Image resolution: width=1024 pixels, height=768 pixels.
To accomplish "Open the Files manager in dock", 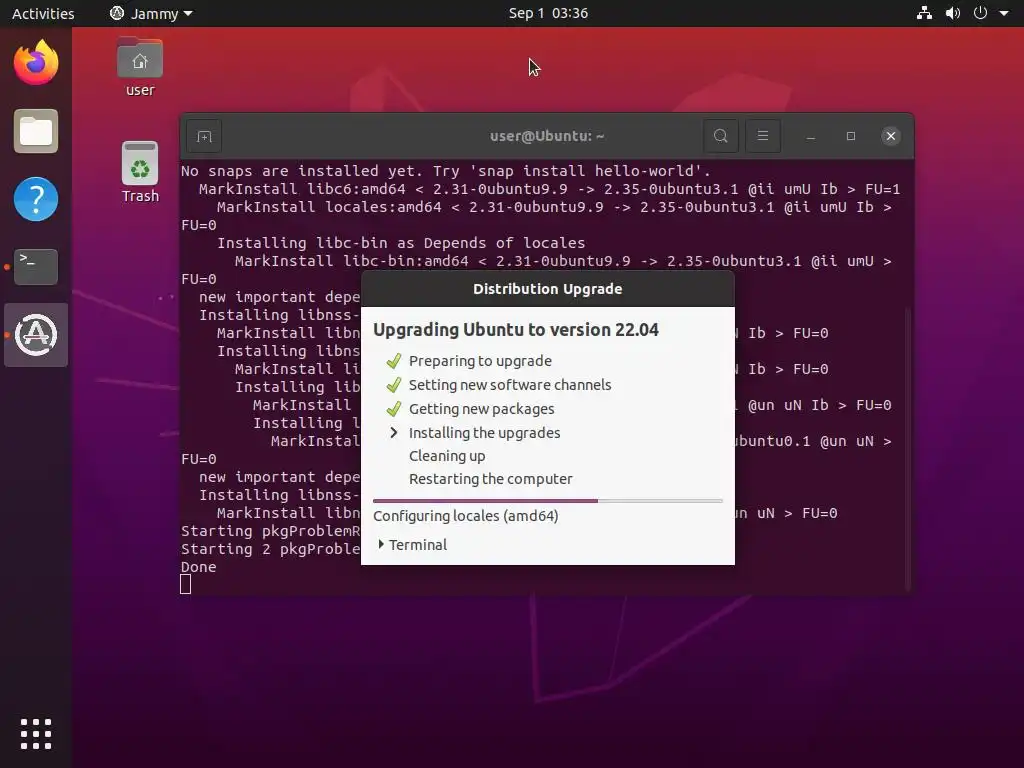I will pyautogui.click(x=36, y=131).
